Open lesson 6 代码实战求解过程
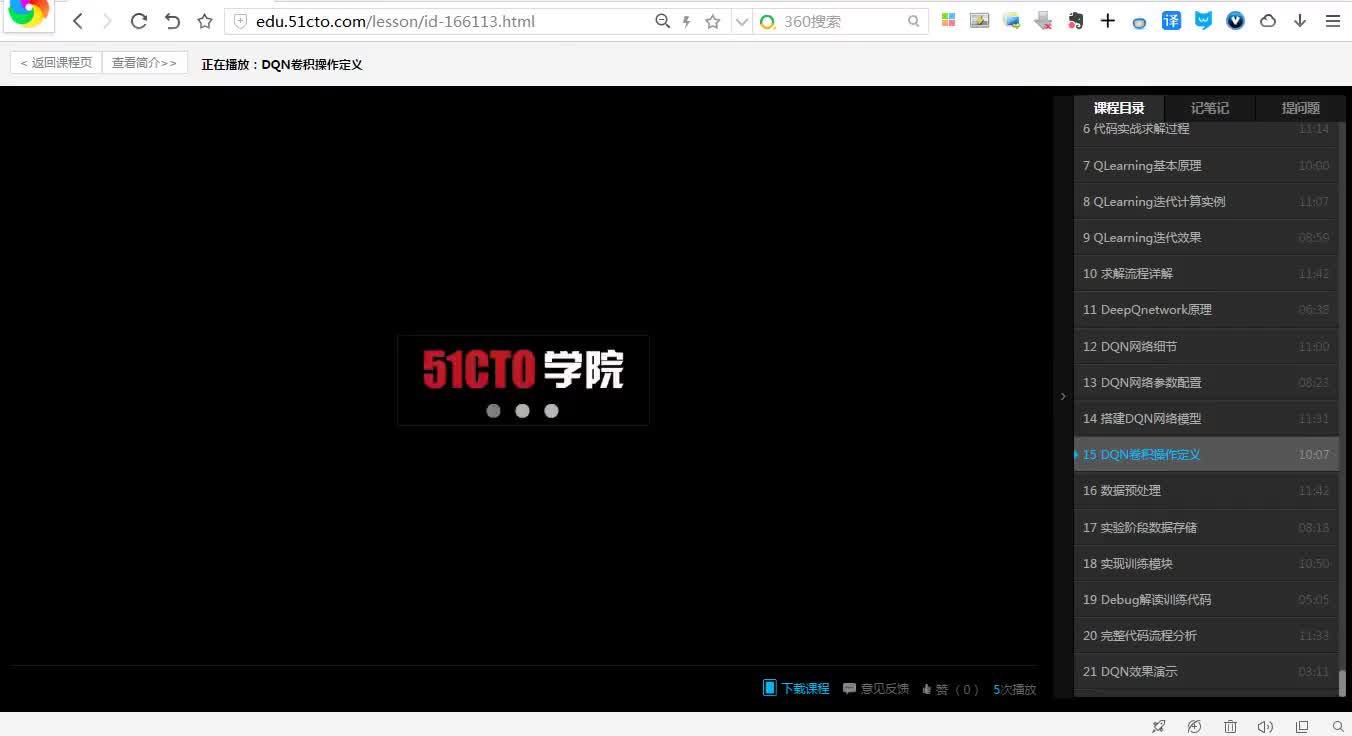Screen dimensions: 1352x736 pos(1206,129)
